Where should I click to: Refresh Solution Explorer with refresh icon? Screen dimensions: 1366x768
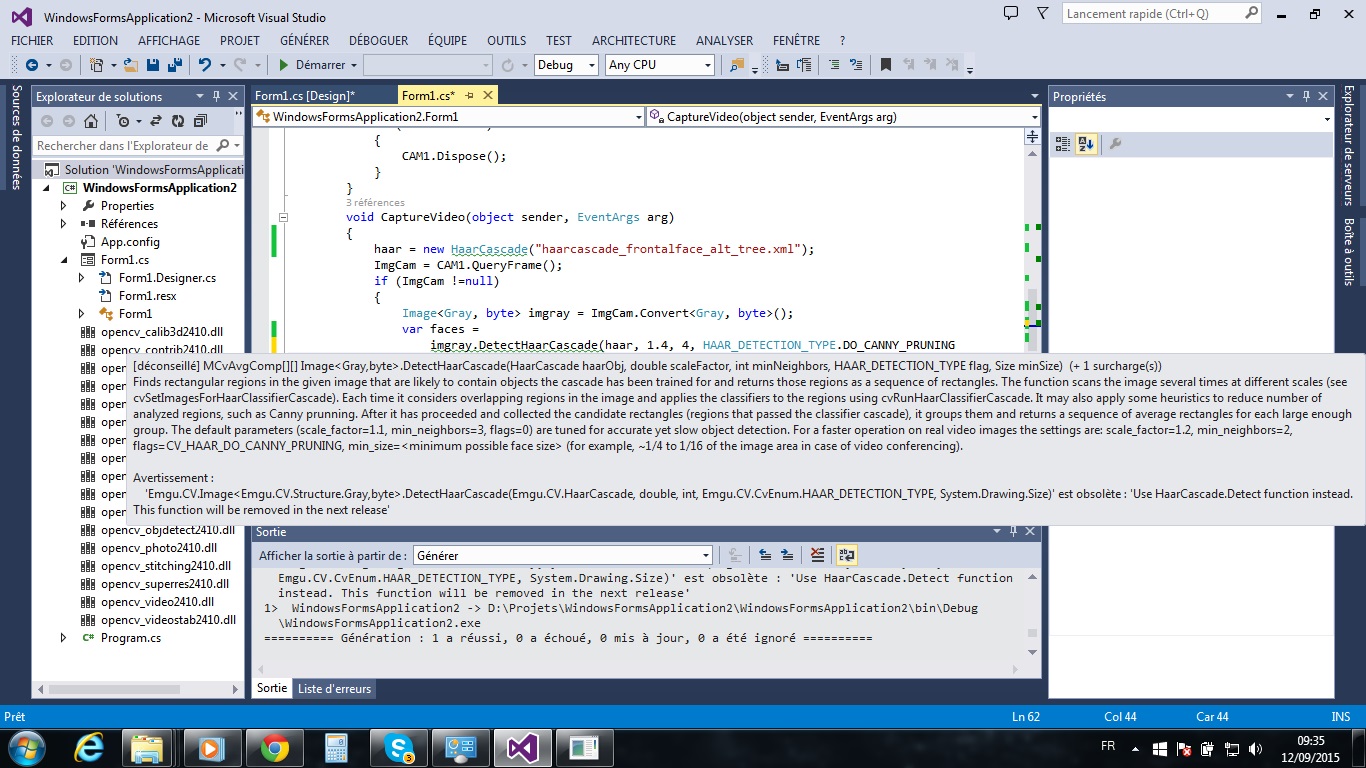tap(178, 121)
